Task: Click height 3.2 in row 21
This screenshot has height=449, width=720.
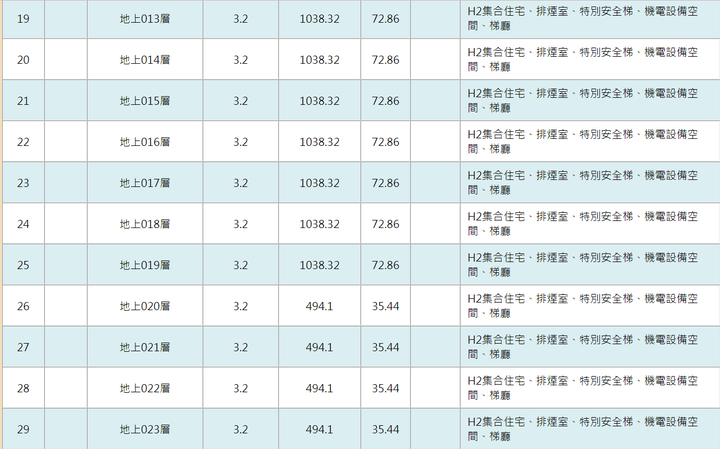Action: tap(241, 101)
